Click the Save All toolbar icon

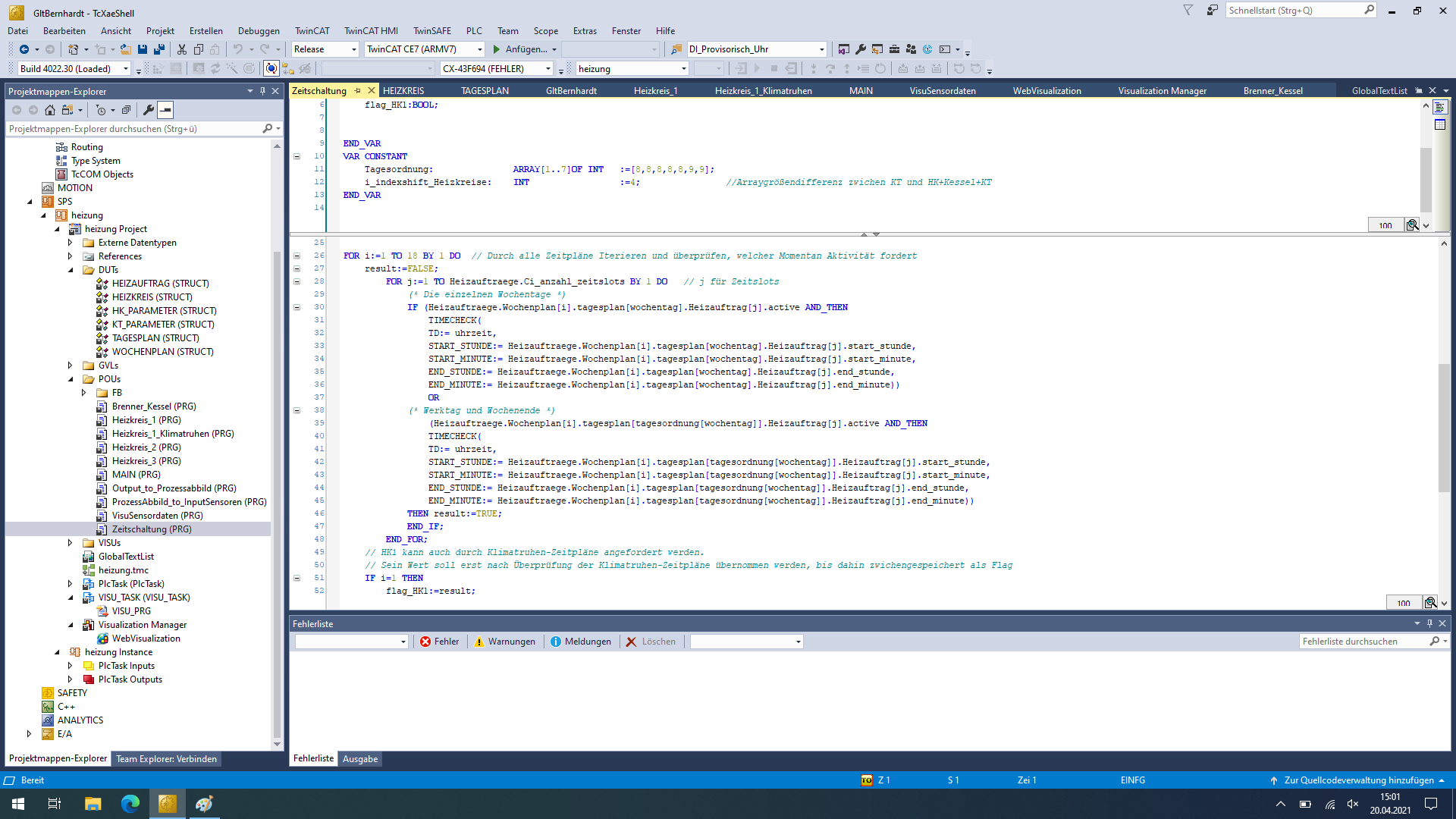coord(159,49)
